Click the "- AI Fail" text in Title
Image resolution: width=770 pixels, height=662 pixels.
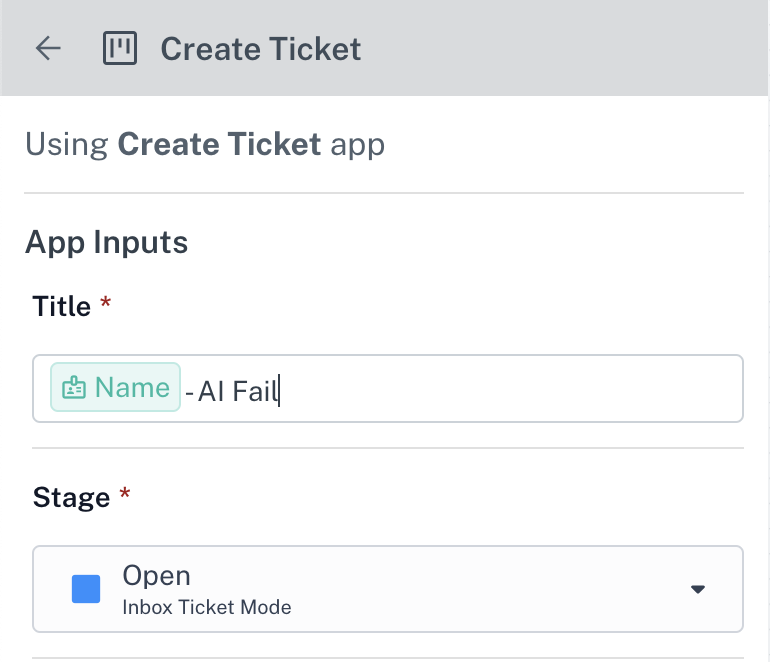pyautogui.click(x=232, y=390)
